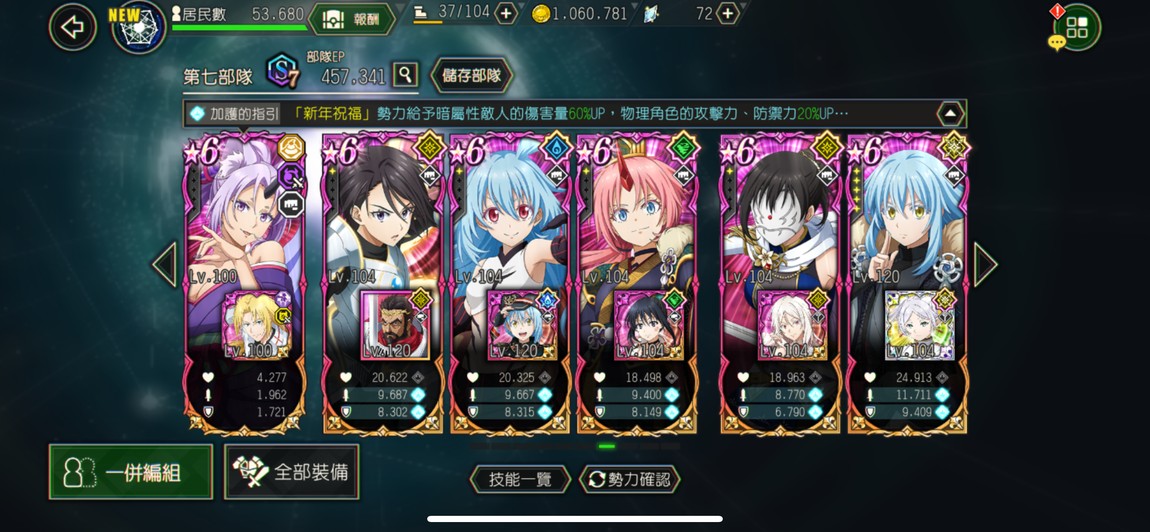Image resolution: width=1150 pixels, height=532 pixels.
Task: Collapse the 加護的指引 banner arrow
Action: 951,114
